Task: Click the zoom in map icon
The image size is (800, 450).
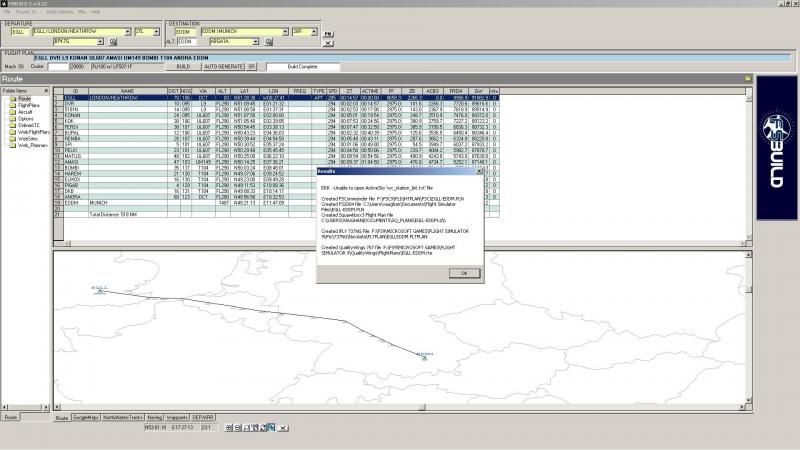Action: [x=229, y=428]
